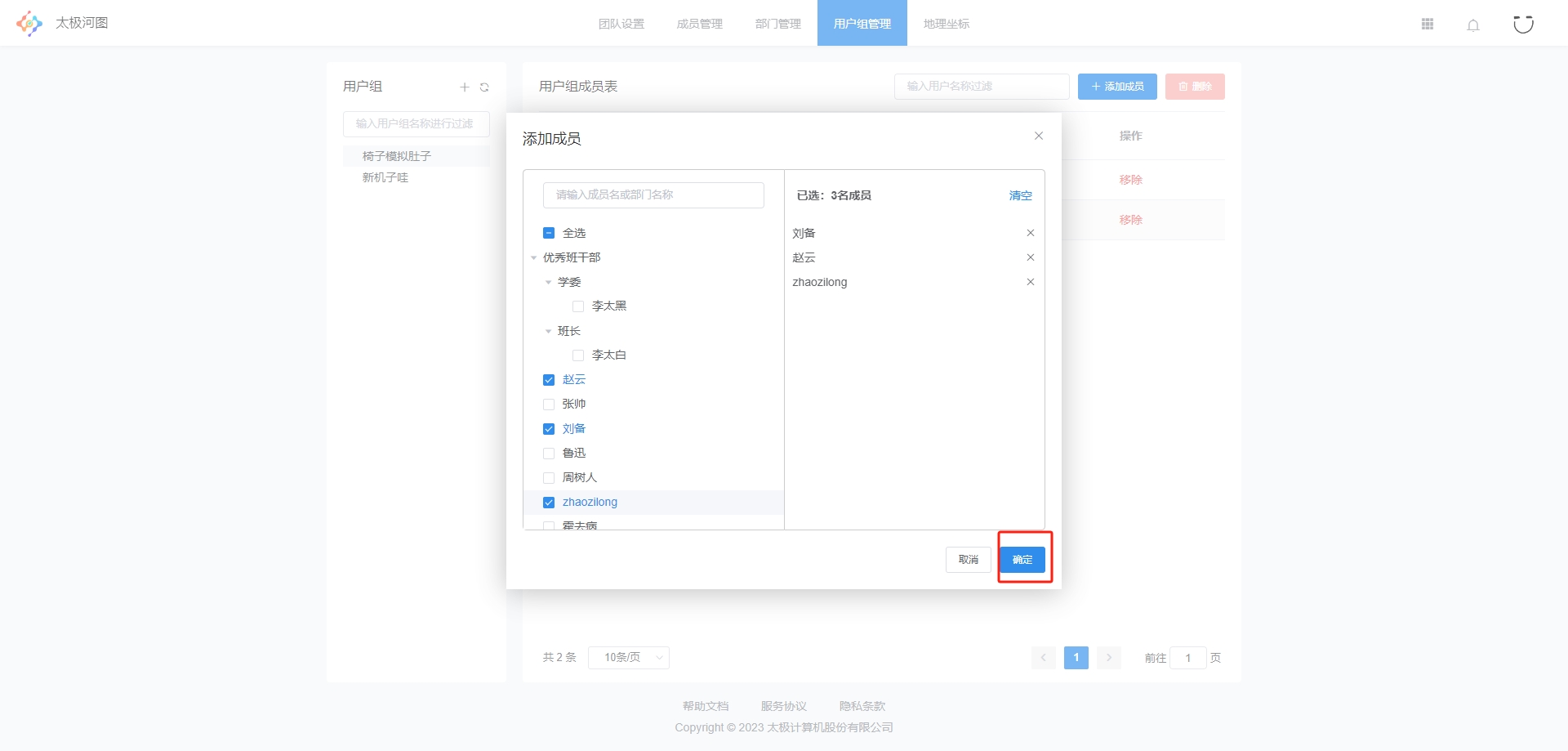Uncheck the zhaozilong checkbox
1568x751 pixels.
coord(549,503)
